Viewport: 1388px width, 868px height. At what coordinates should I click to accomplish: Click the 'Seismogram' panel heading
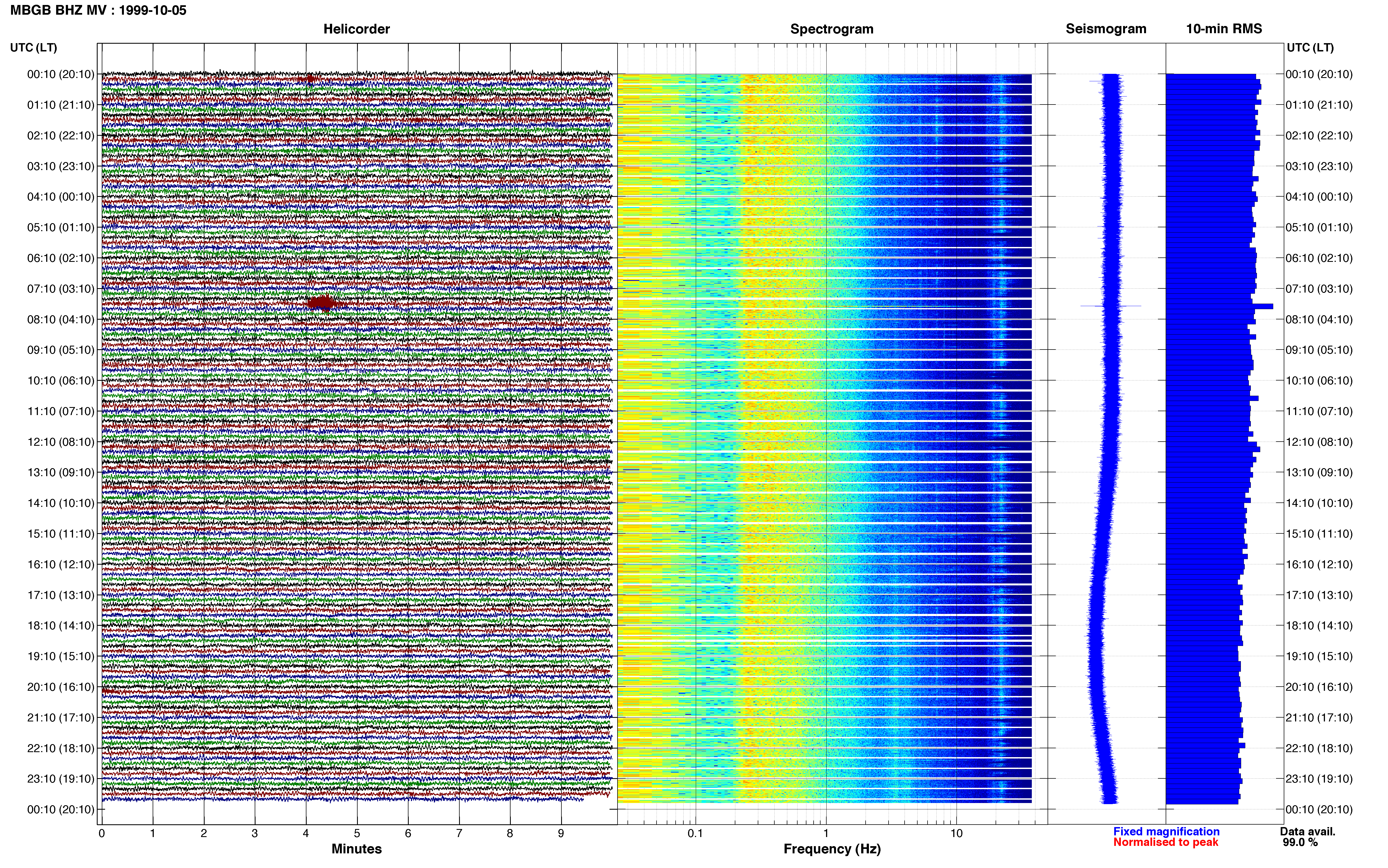coord(1106,29)
